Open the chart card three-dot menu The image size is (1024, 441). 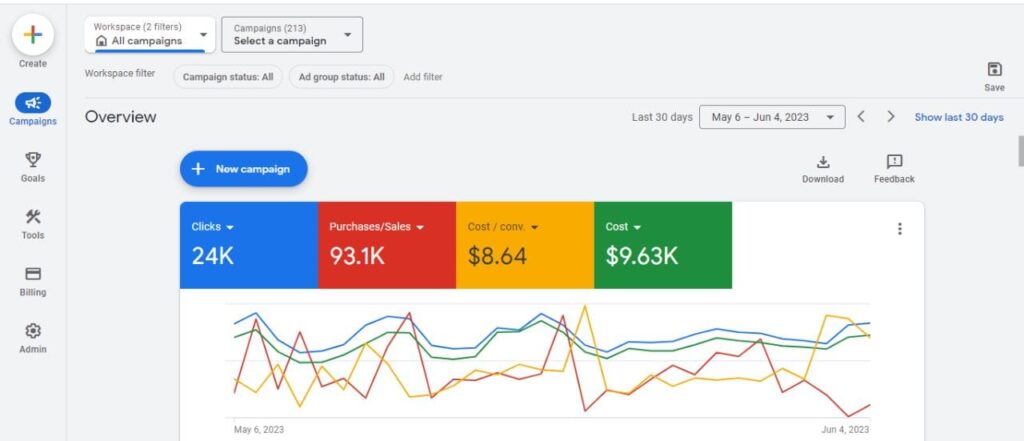tap(899, 229)
